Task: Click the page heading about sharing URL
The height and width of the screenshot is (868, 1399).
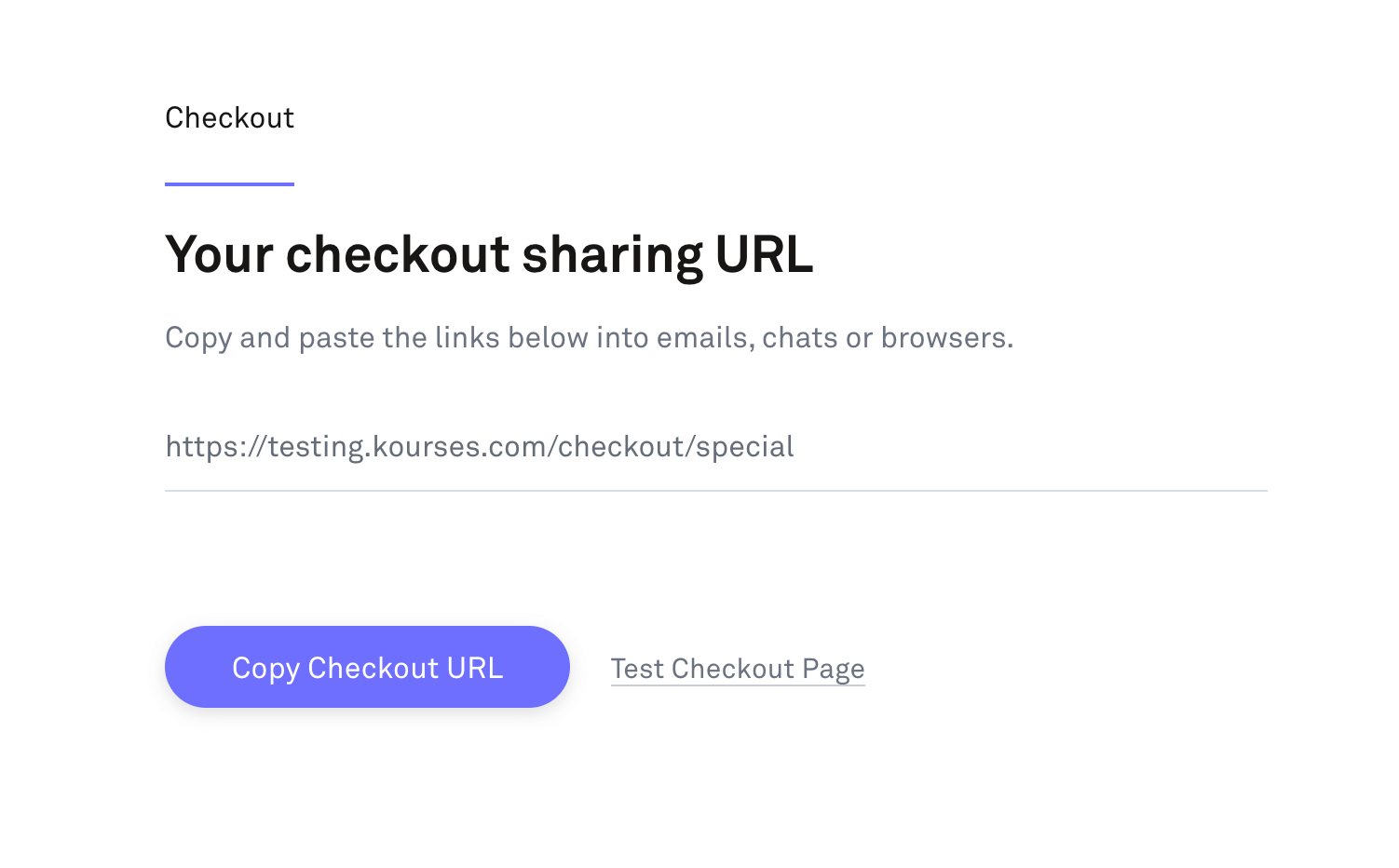Action: click(489, 254)
